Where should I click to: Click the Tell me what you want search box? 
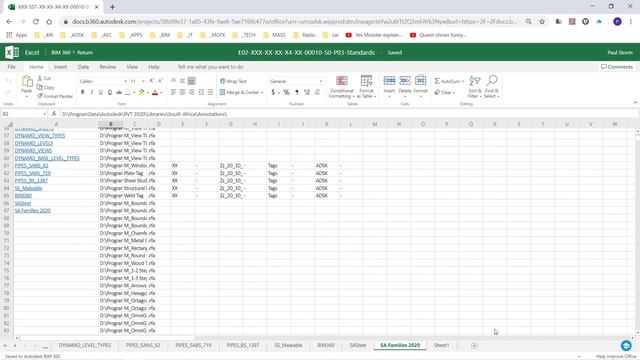(x=210, y=67)
